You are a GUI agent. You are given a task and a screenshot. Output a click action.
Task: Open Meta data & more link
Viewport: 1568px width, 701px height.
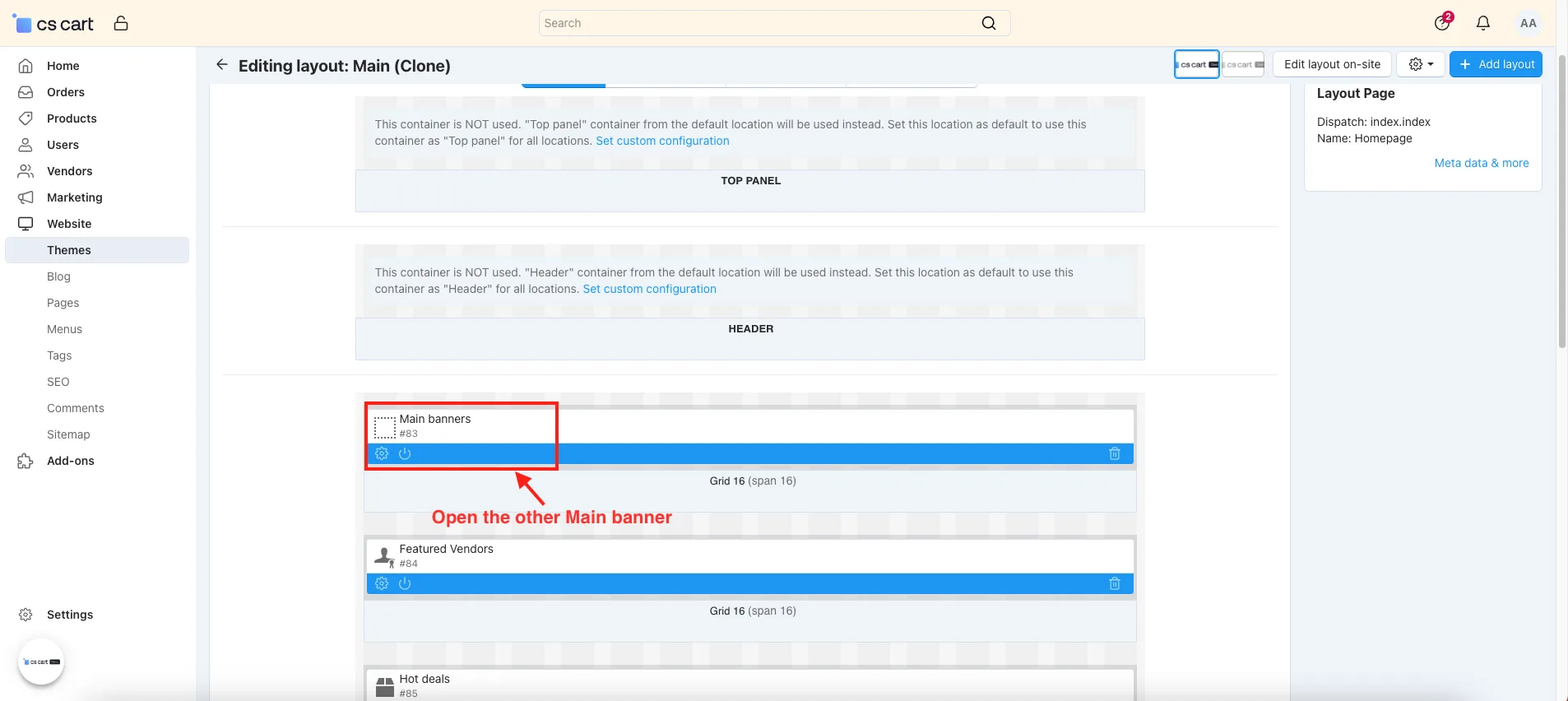pyautogui.click(x=1482, y=163)
